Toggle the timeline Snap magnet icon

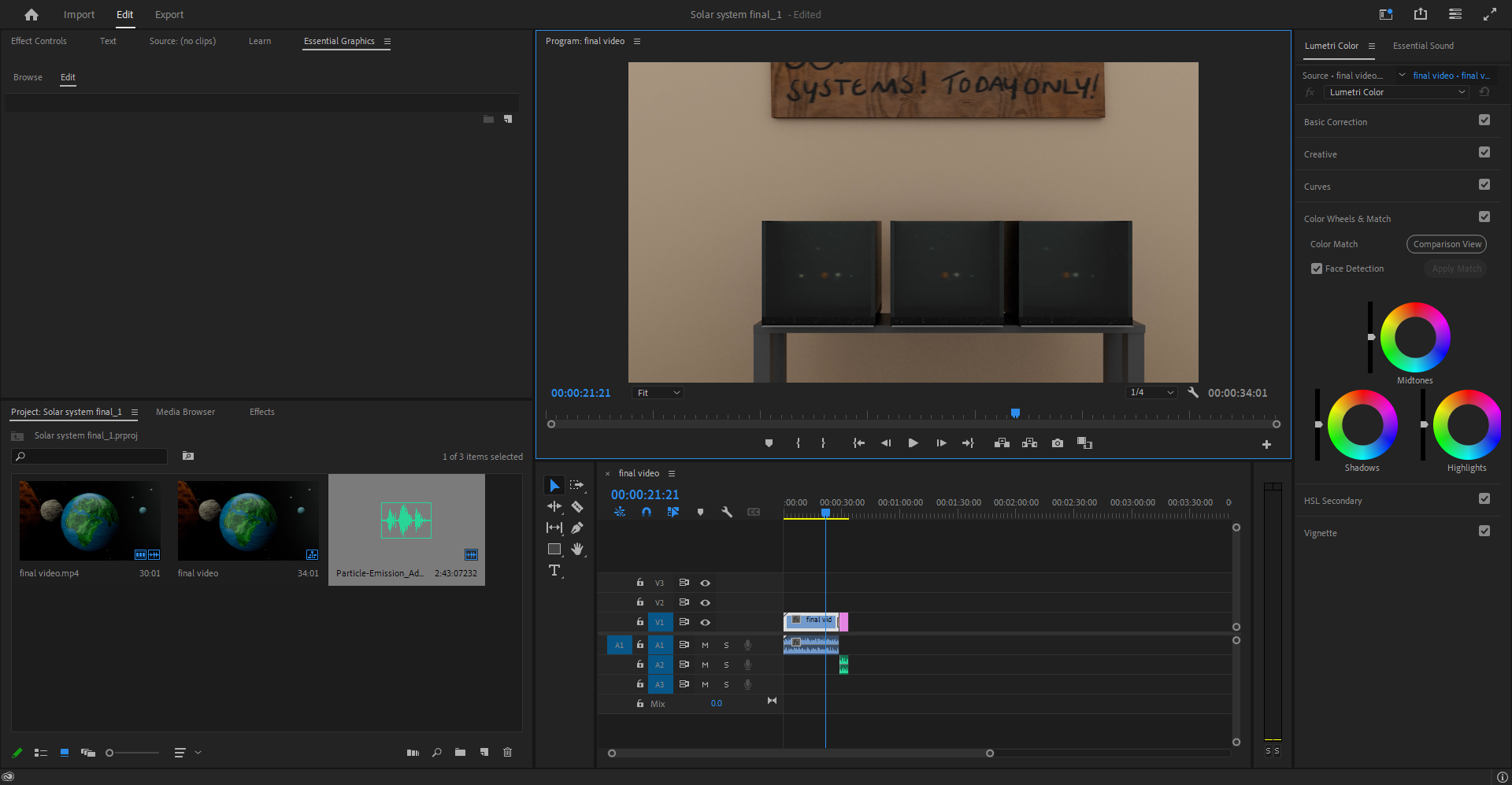point(647,512)
